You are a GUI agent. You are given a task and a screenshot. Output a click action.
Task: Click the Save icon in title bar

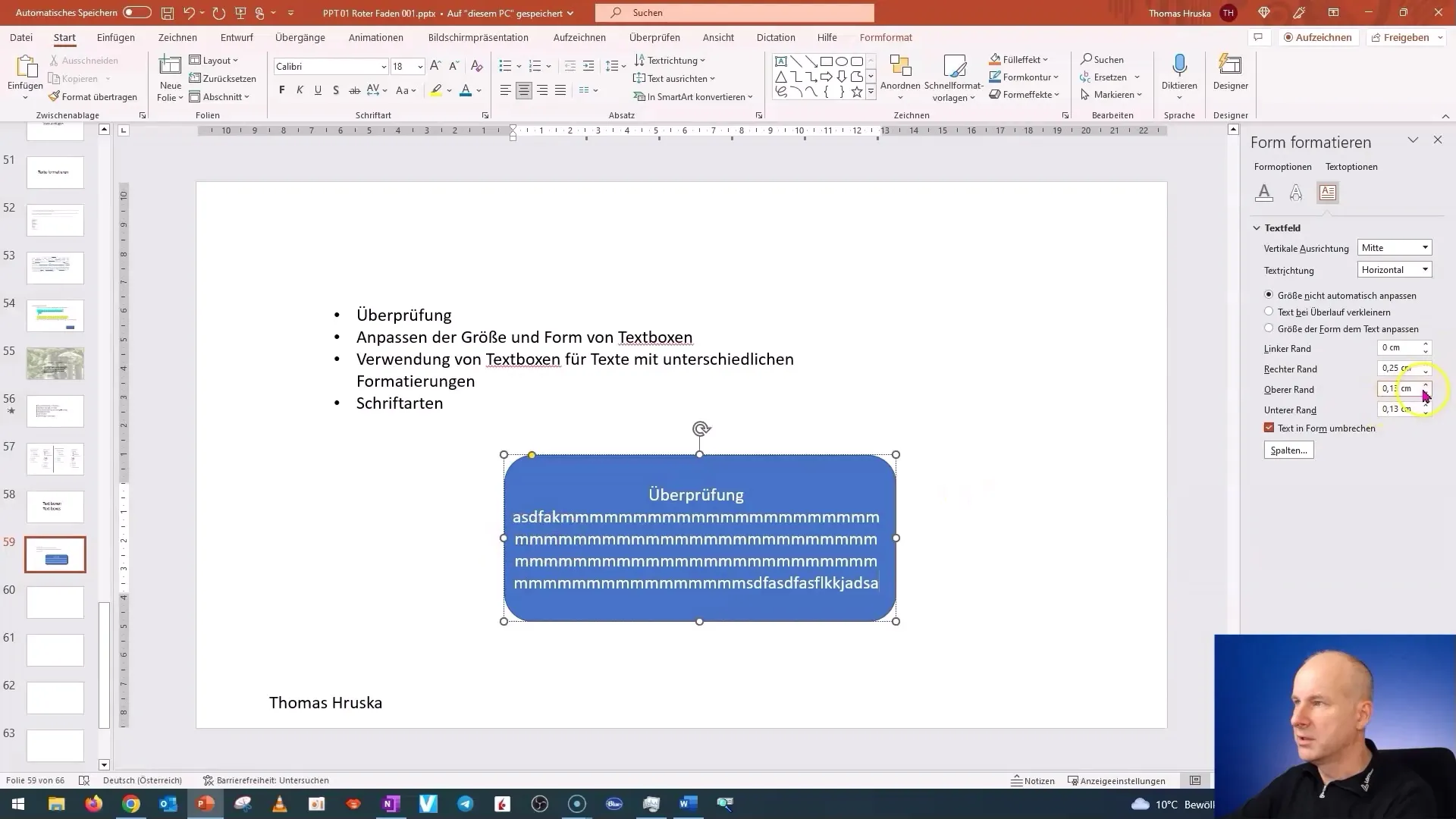tap(168, 13)
